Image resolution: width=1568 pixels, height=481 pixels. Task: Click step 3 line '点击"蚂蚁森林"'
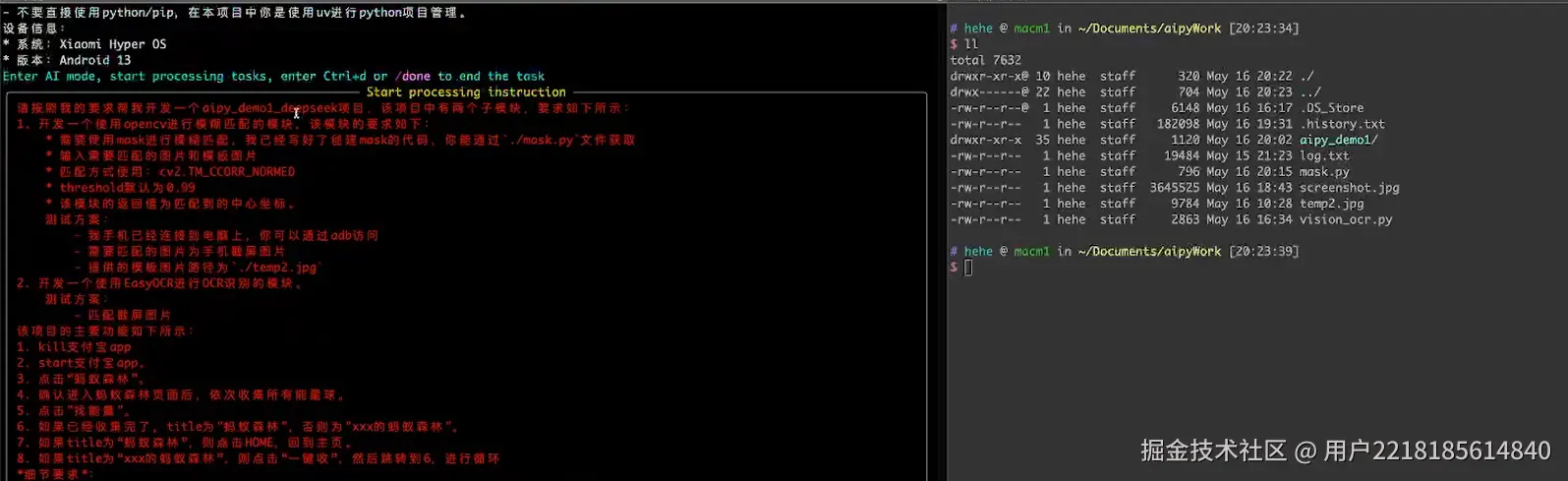click(x=81, y=379)
